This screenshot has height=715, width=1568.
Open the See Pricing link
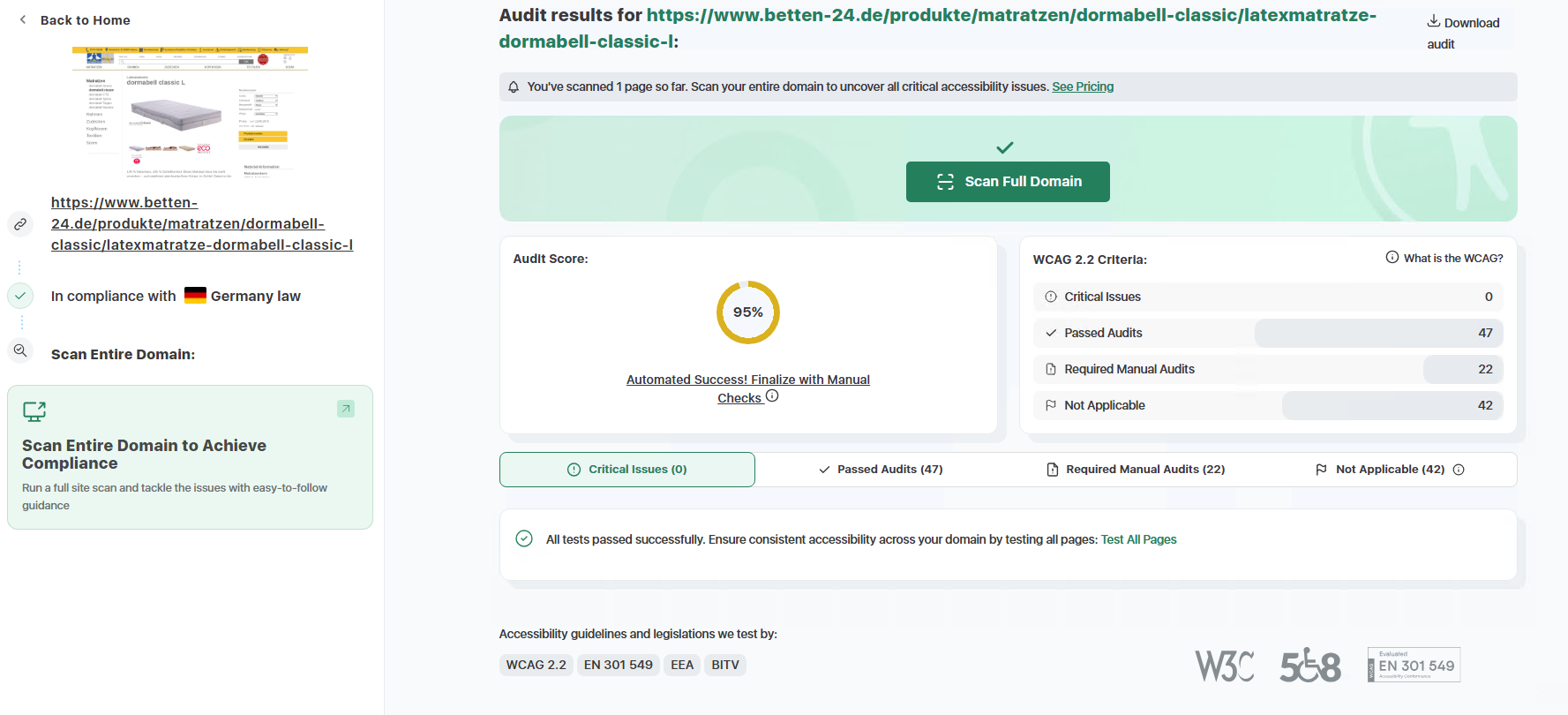pos(1083,87)
